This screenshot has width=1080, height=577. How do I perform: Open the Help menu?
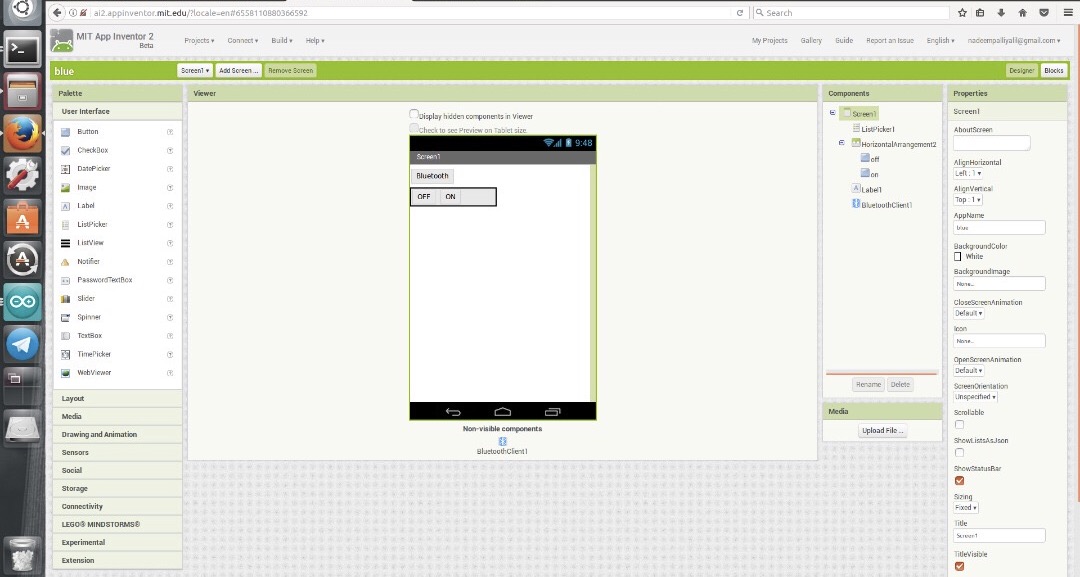315,41
